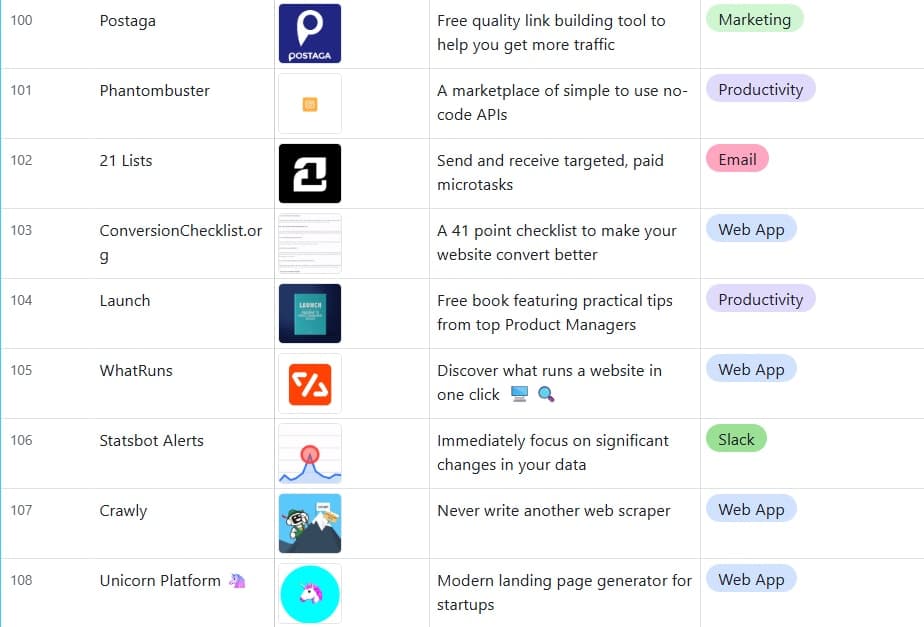Select the Phantombuster app icon
Image resolution: width=924 pixels, height=627 pixels.
[x=310, y=102]
